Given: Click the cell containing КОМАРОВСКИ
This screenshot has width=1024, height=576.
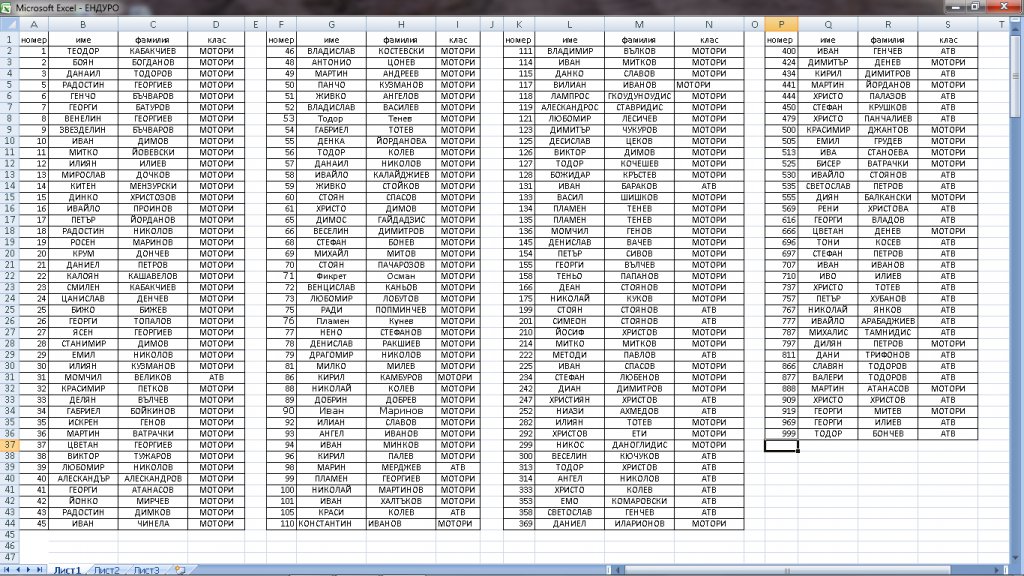Looking at the screenshot, I should [639, 501].
